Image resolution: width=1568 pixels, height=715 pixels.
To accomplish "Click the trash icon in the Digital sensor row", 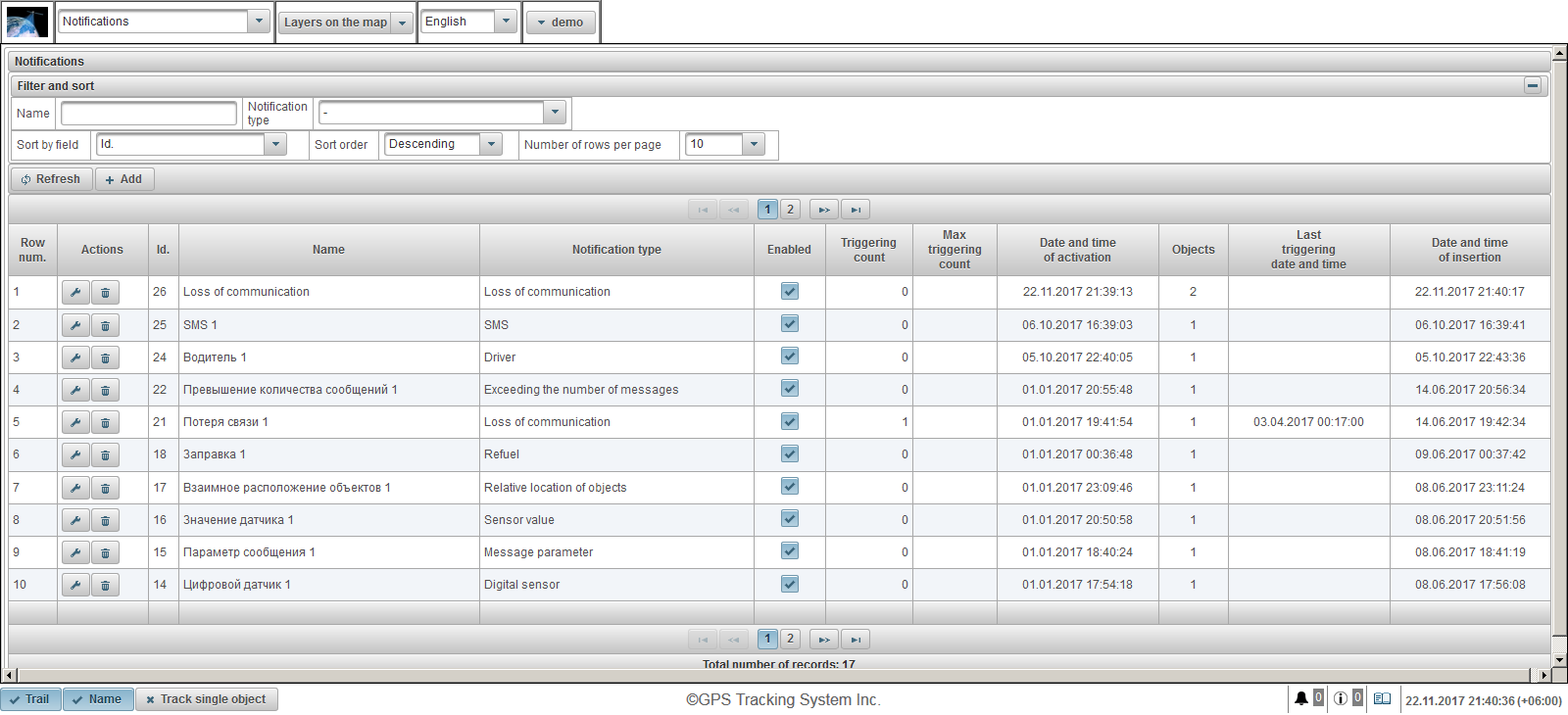I will tap(105, 585).
